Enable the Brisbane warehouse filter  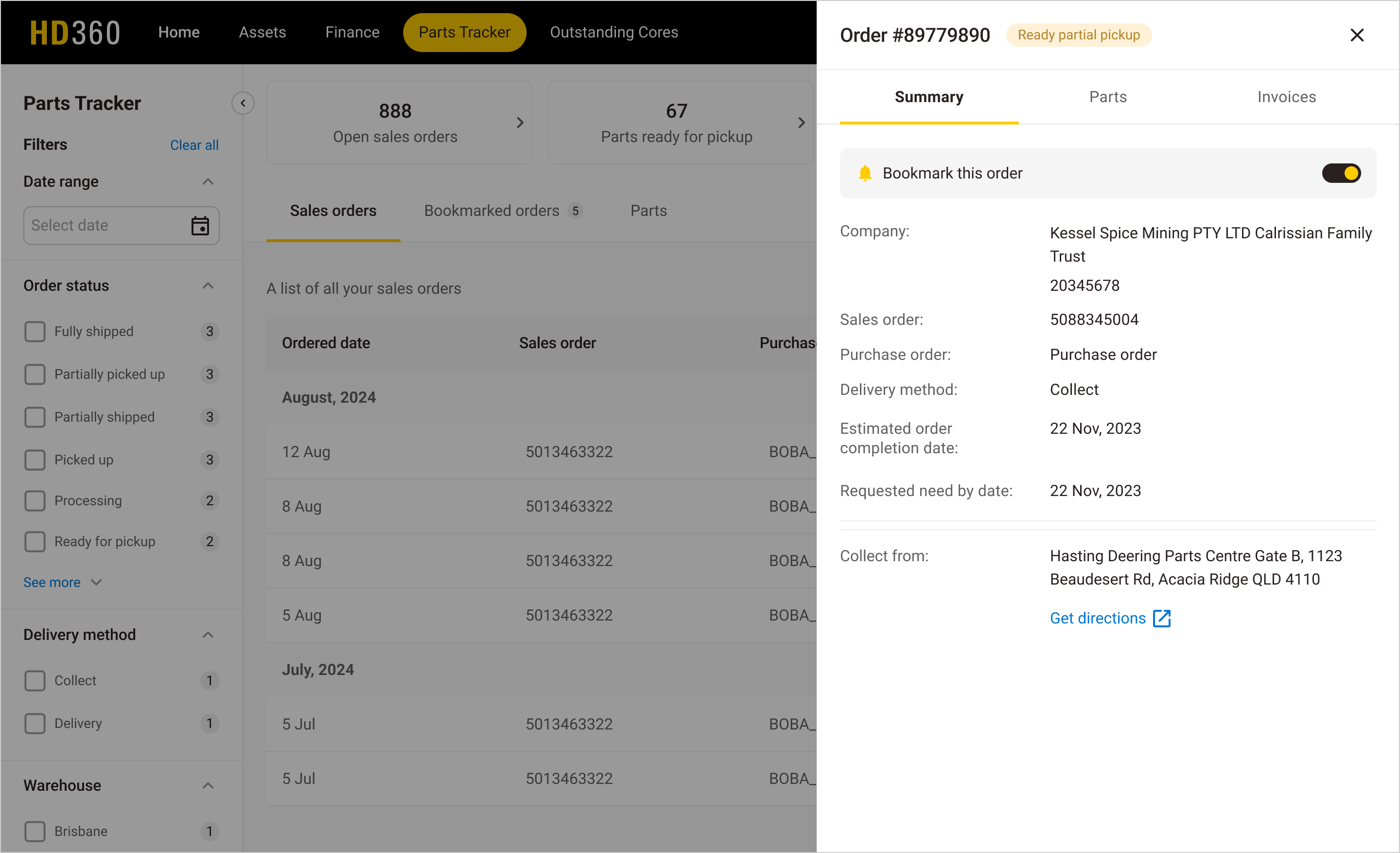click(x=35, y=831)
